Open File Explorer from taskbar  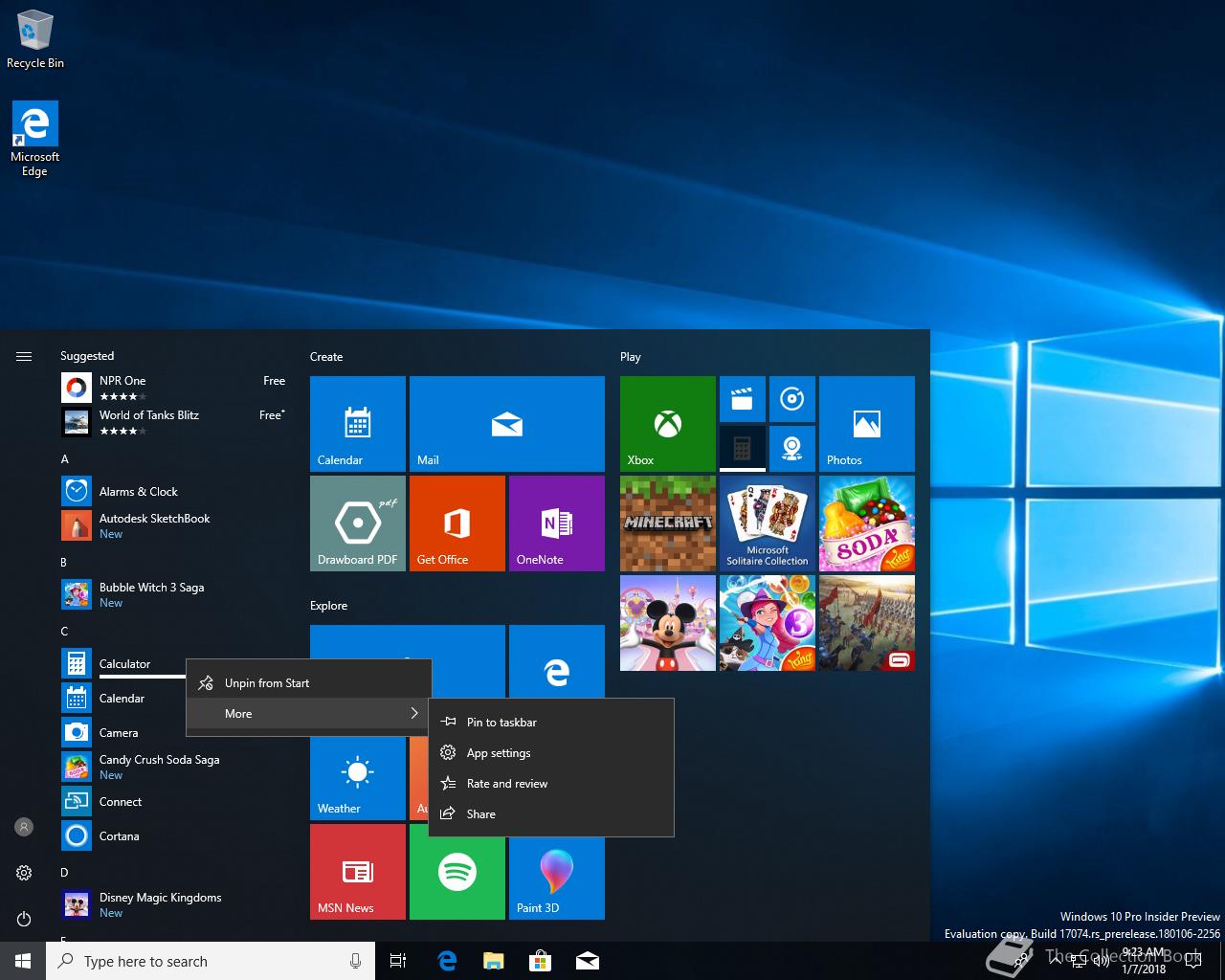[x=494, y=961]
